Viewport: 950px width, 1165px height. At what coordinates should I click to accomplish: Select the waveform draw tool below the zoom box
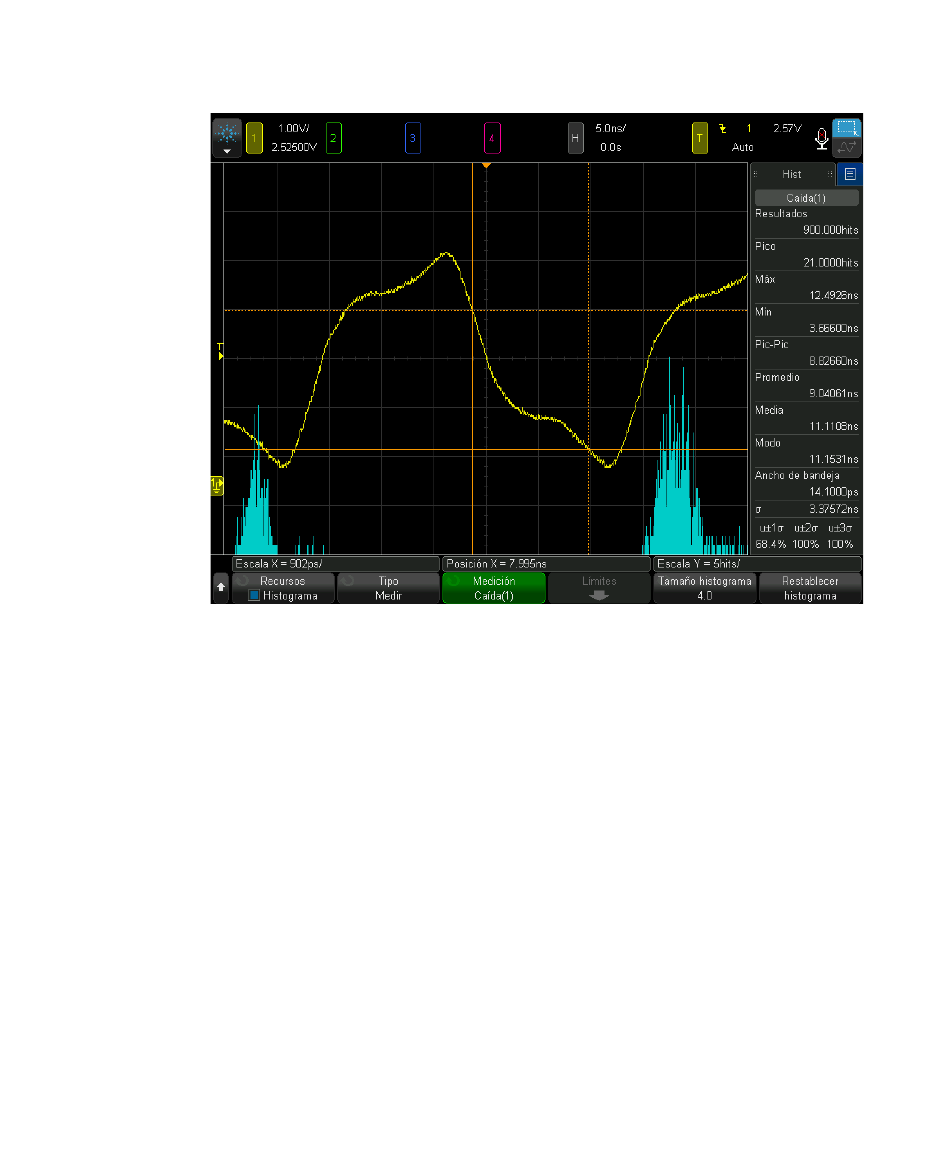[846, 147]
